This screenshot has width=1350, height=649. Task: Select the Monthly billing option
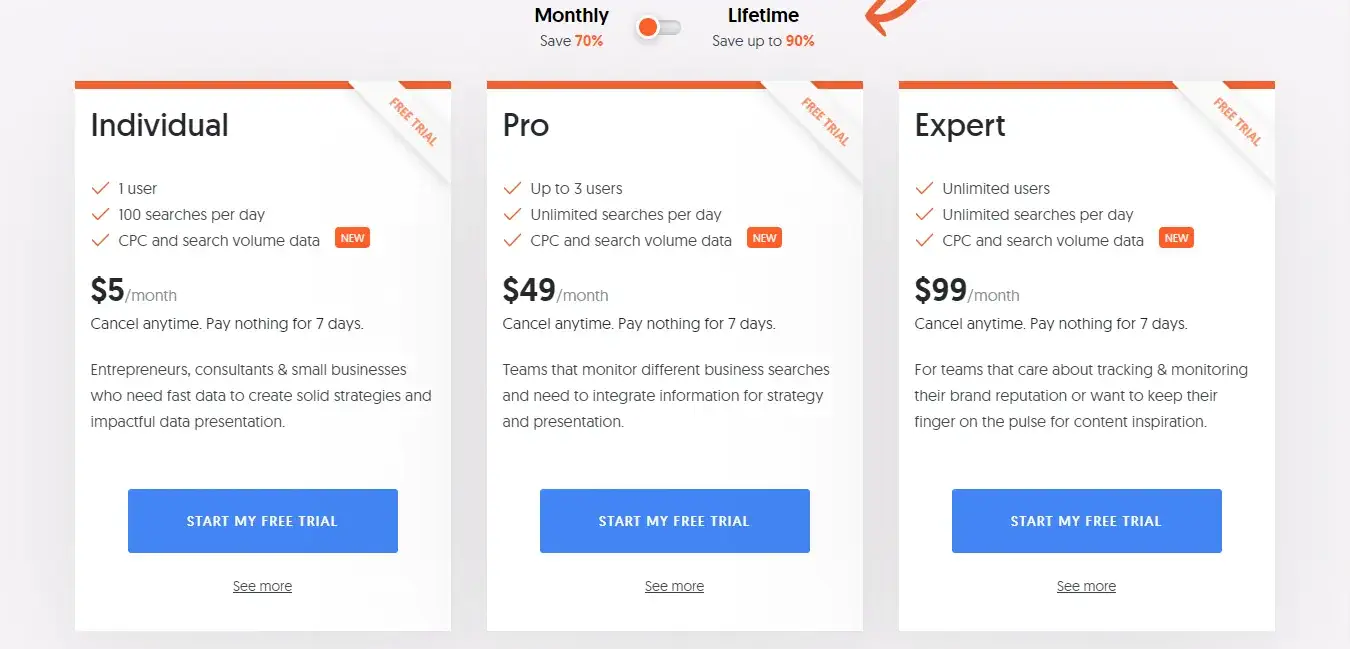(x=571, y=15)
